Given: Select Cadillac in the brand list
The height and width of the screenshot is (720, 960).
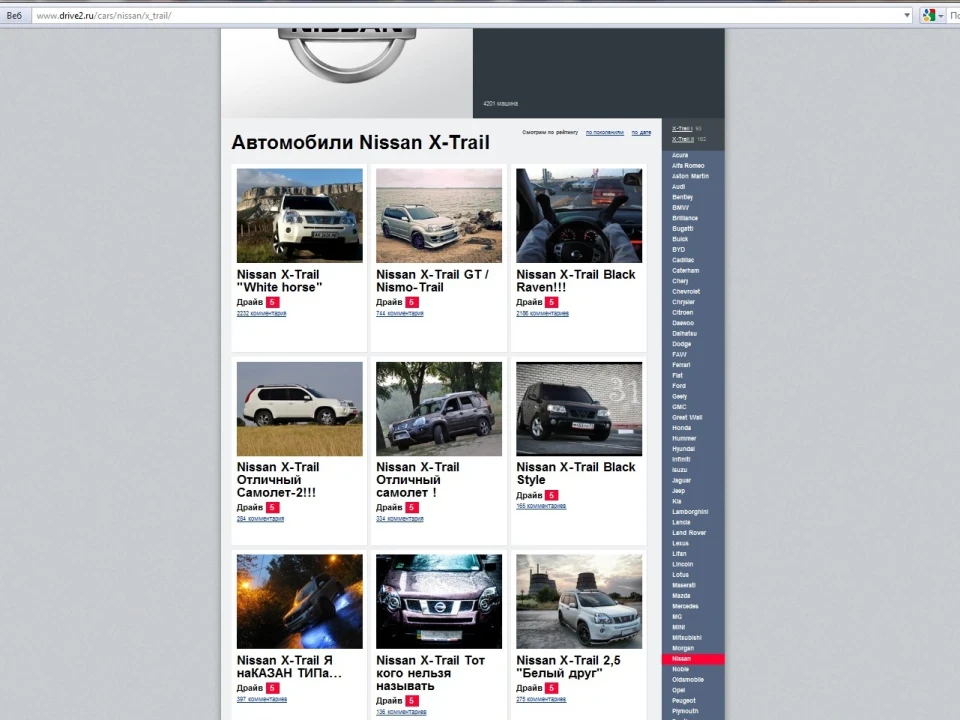Looking at the screenshot, I should tap(683, 260).
